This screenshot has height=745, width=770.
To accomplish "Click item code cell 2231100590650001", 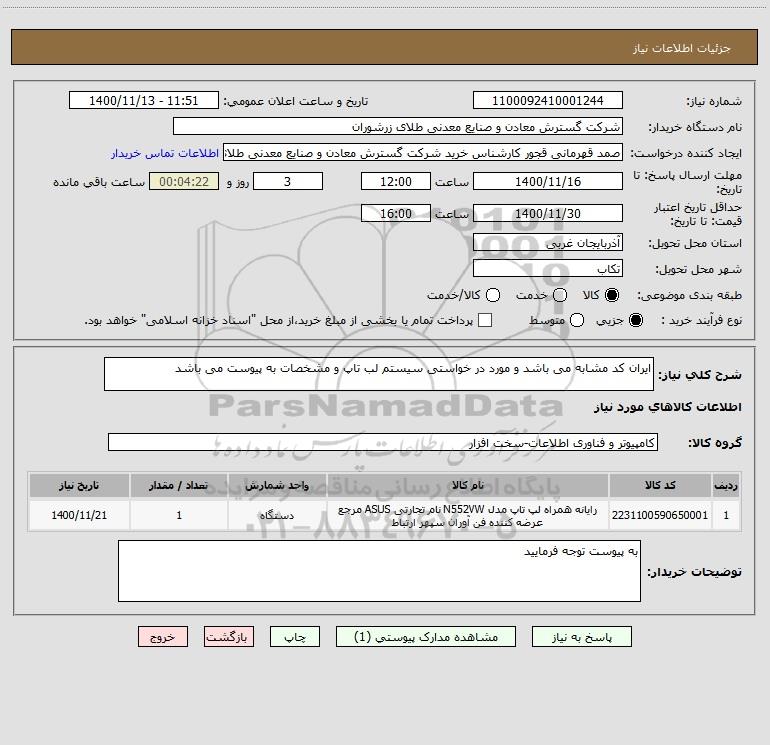I will point(660,515).
